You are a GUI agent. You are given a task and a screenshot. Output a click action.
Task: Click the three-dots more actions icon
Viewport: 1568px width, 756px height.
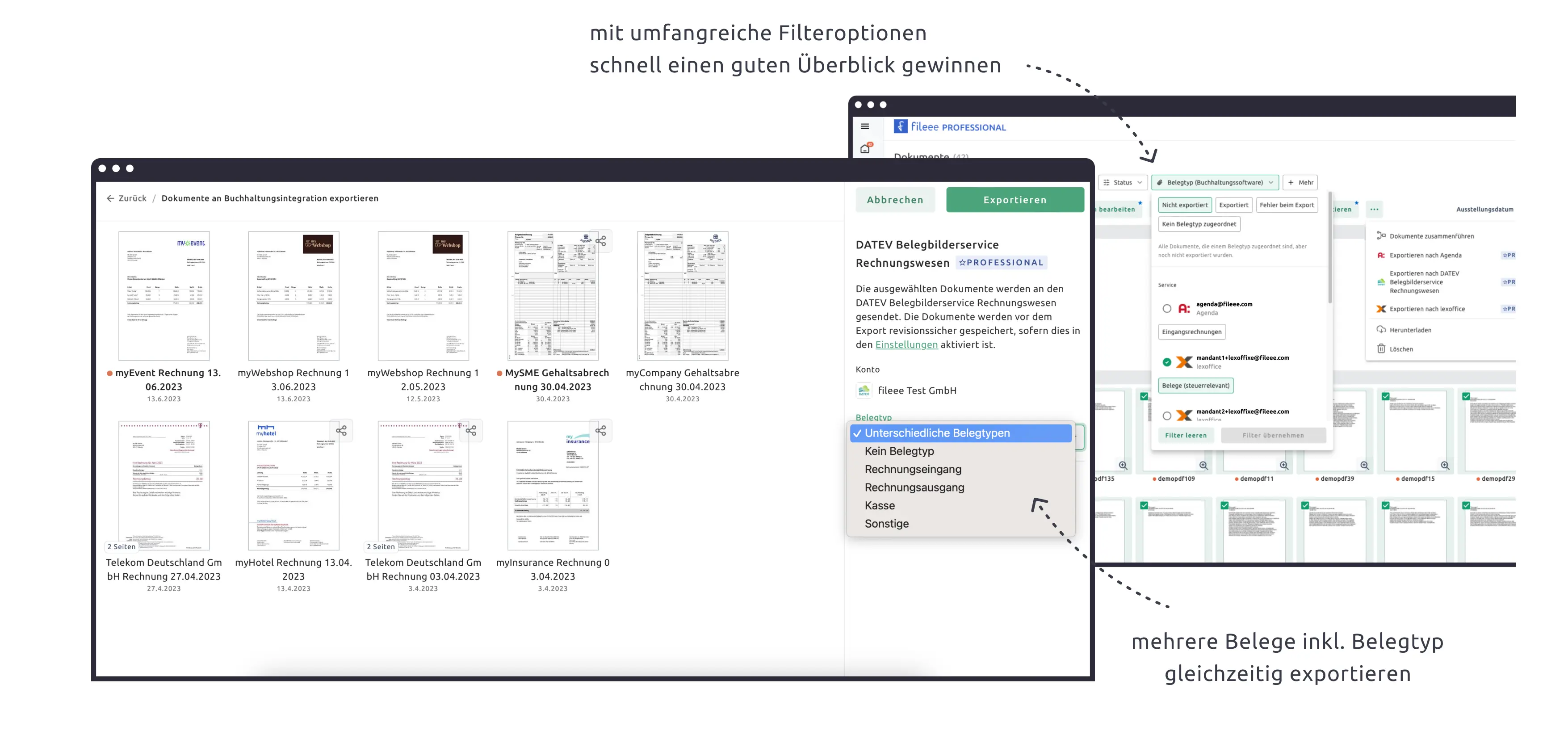coord(1375,210)
